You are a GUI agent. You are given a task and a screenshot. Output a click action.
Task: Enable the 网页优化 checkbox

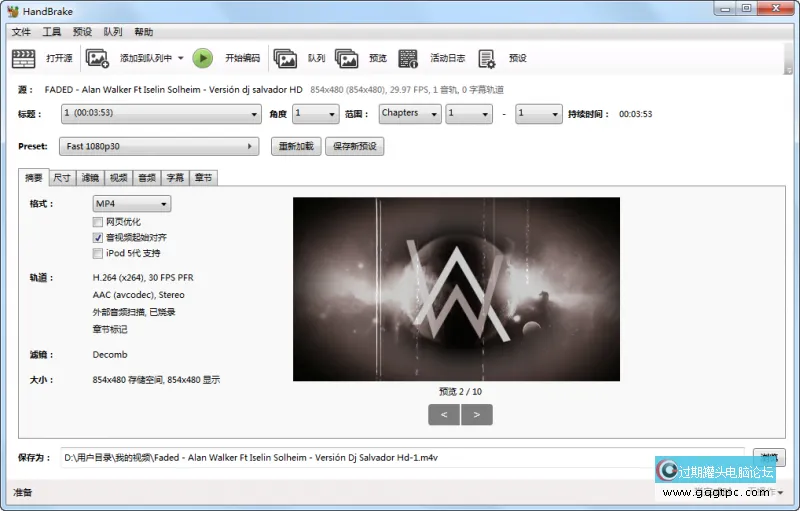tap(97, 222)
